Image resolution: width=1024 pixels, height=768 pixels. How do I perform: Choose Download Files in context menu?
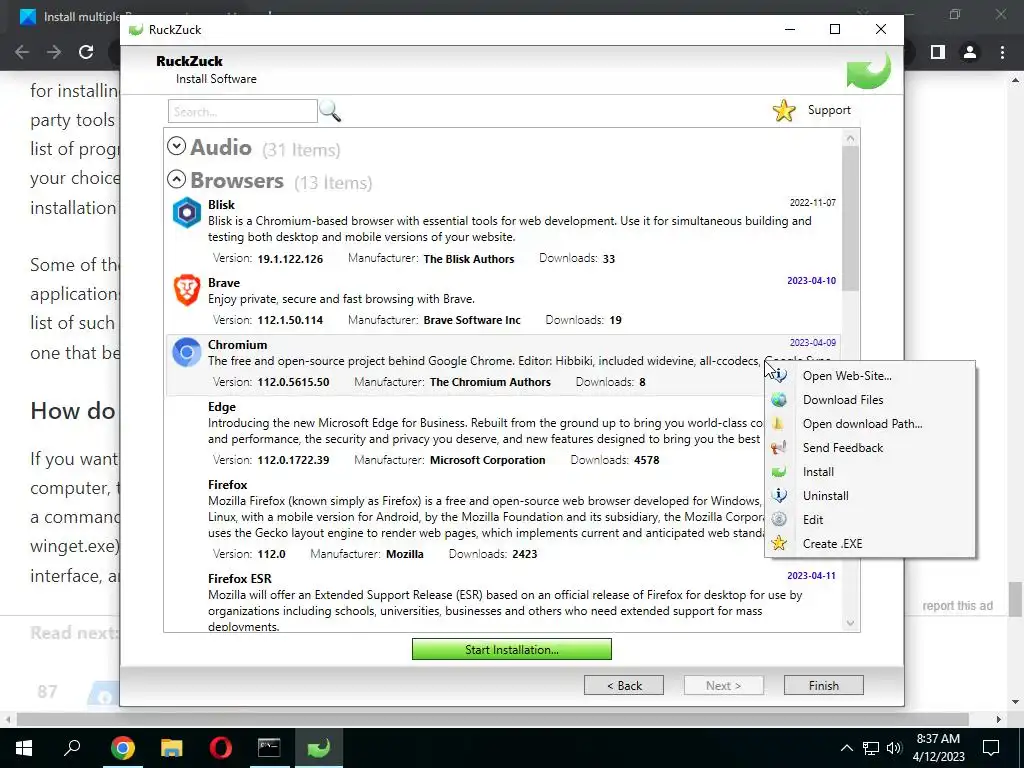pyautogui.click(x=843, y=400)
